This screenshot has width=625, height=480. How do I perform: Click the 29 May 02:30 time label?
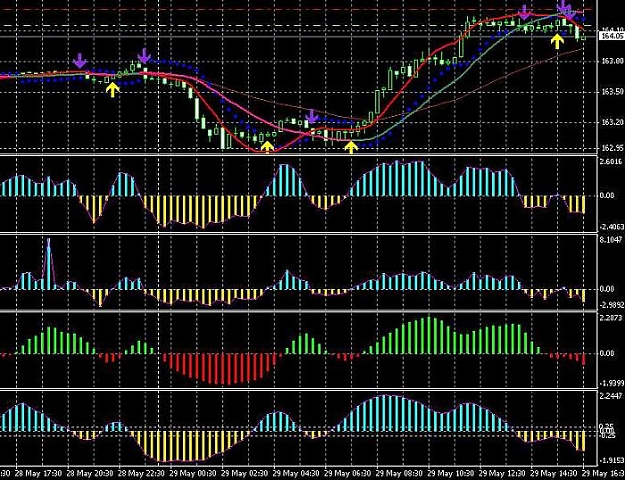244,474
